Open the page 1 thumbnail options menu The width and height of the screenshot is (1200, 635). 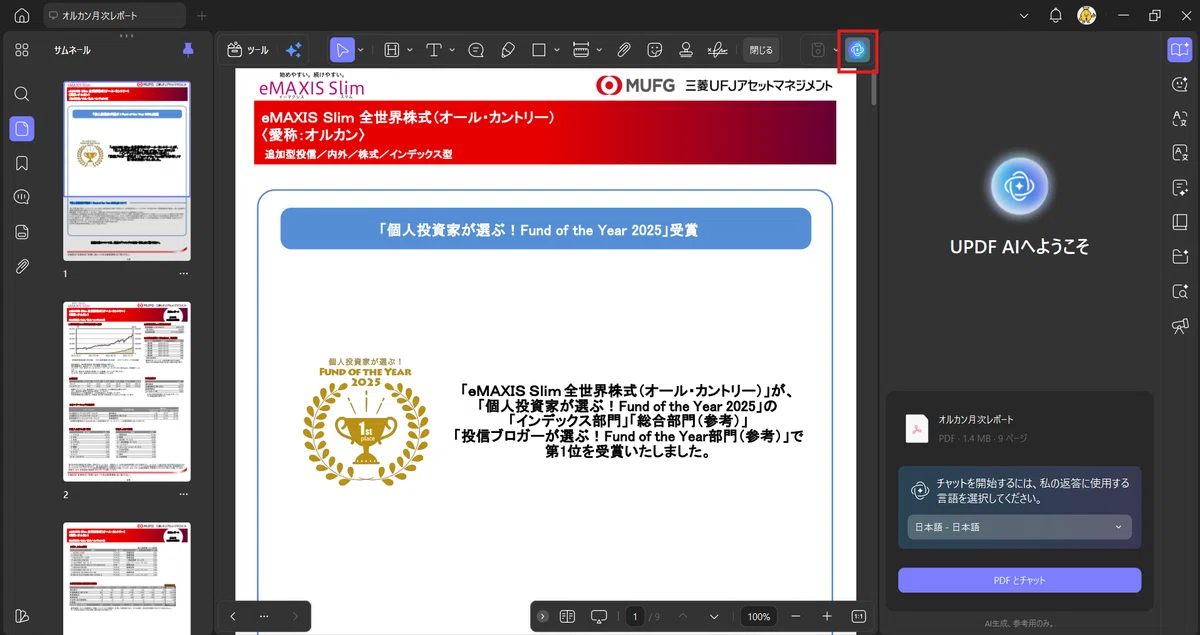[x=183, y=273]
